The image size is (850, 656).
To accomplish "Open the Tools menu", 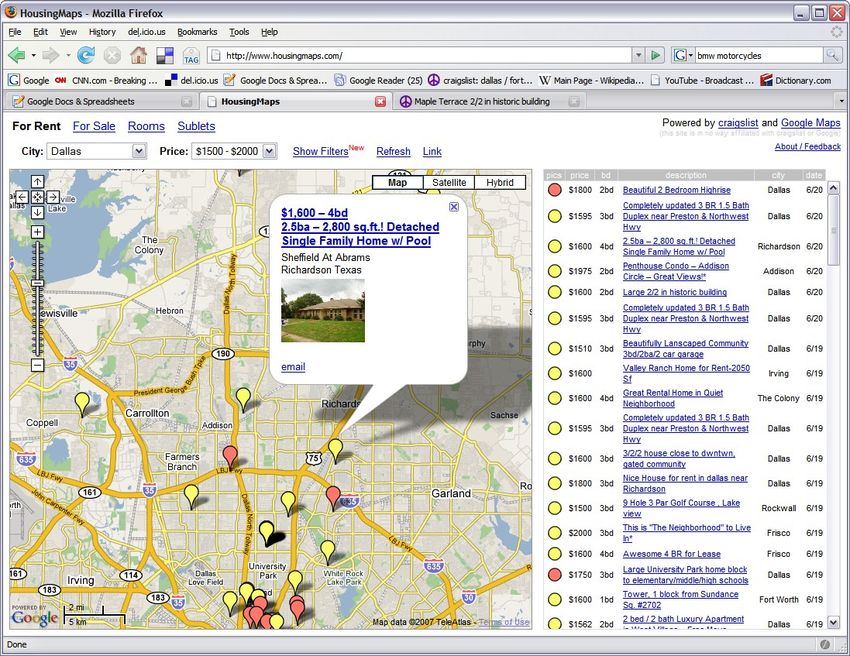I will click(x=239, y=32).
